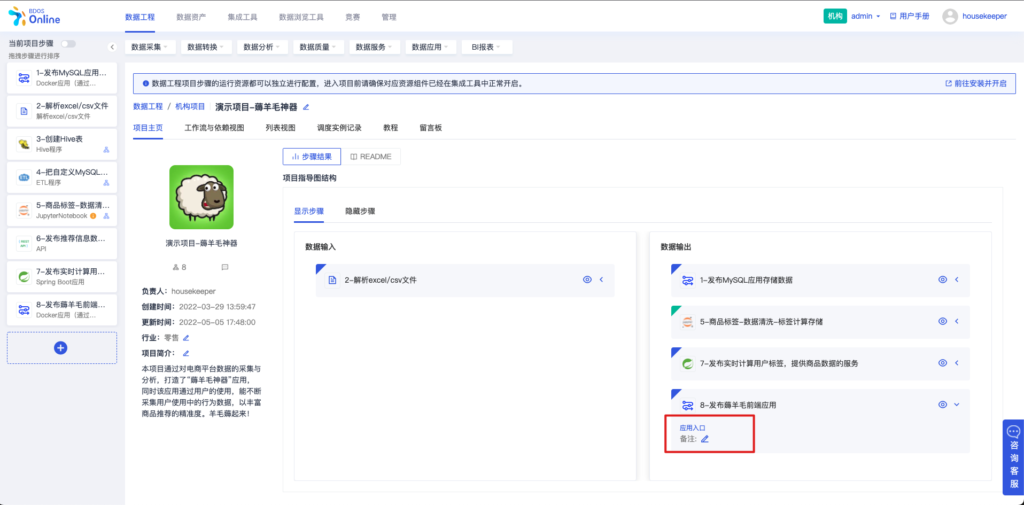Open the 咨询客服 chat widget
This screenshot has height=505, width=1024.
pos(1014,457)
